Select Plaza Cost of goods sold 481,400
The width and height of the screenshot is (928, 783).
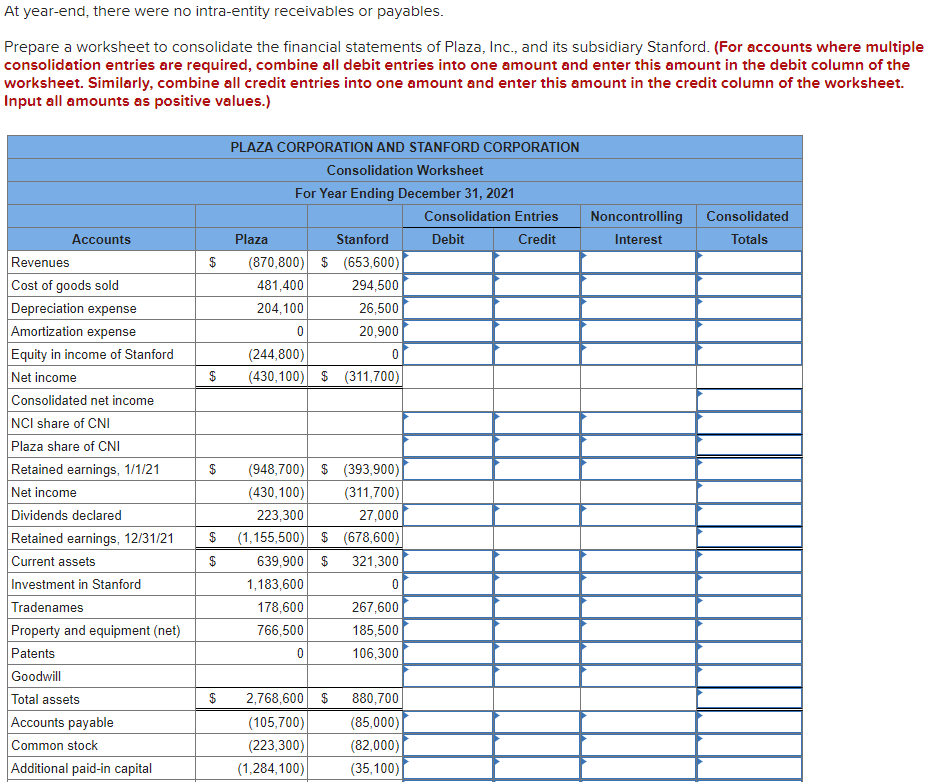(x=281, y=286)
